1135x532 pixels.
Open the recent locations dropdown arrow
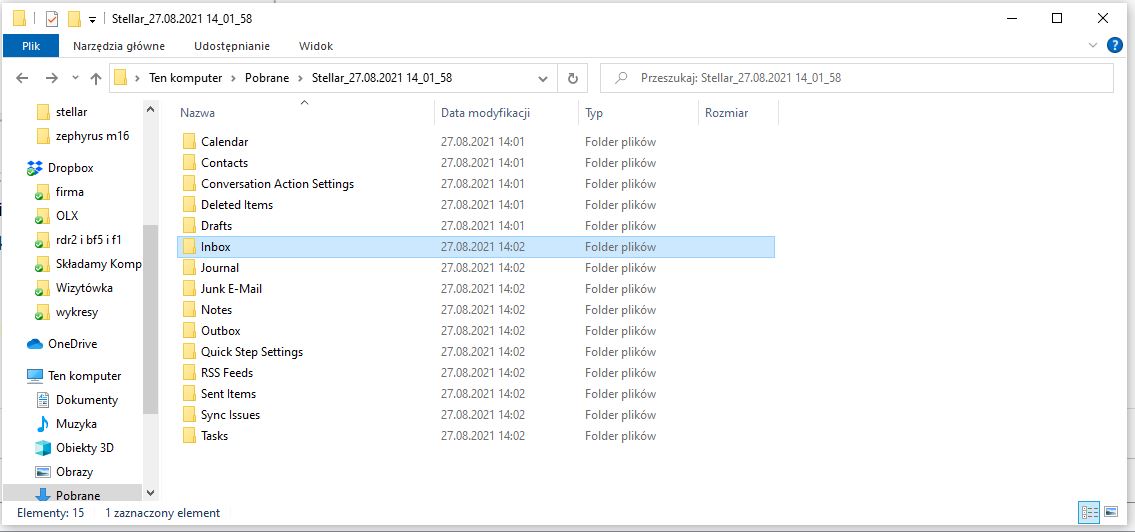(73, 78)
